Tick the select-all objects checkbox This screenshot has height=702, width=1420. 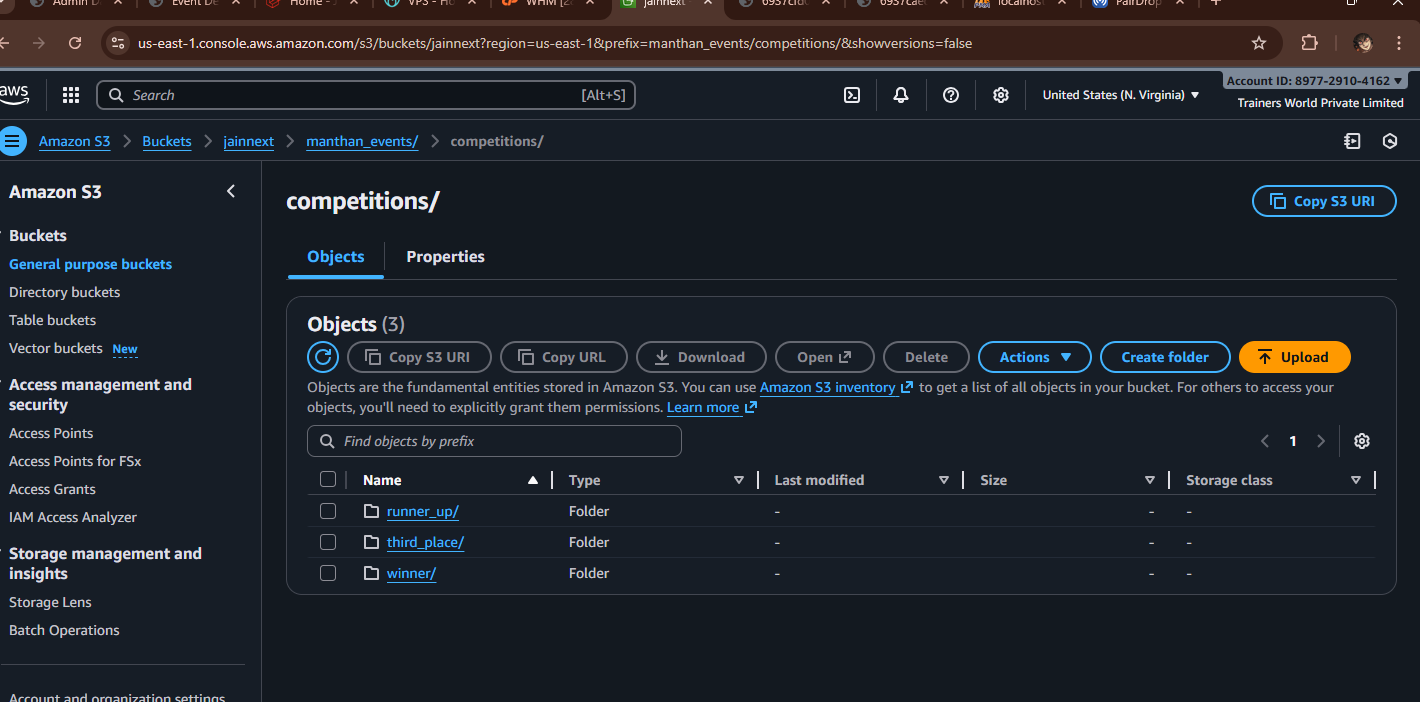pos(328,480)
